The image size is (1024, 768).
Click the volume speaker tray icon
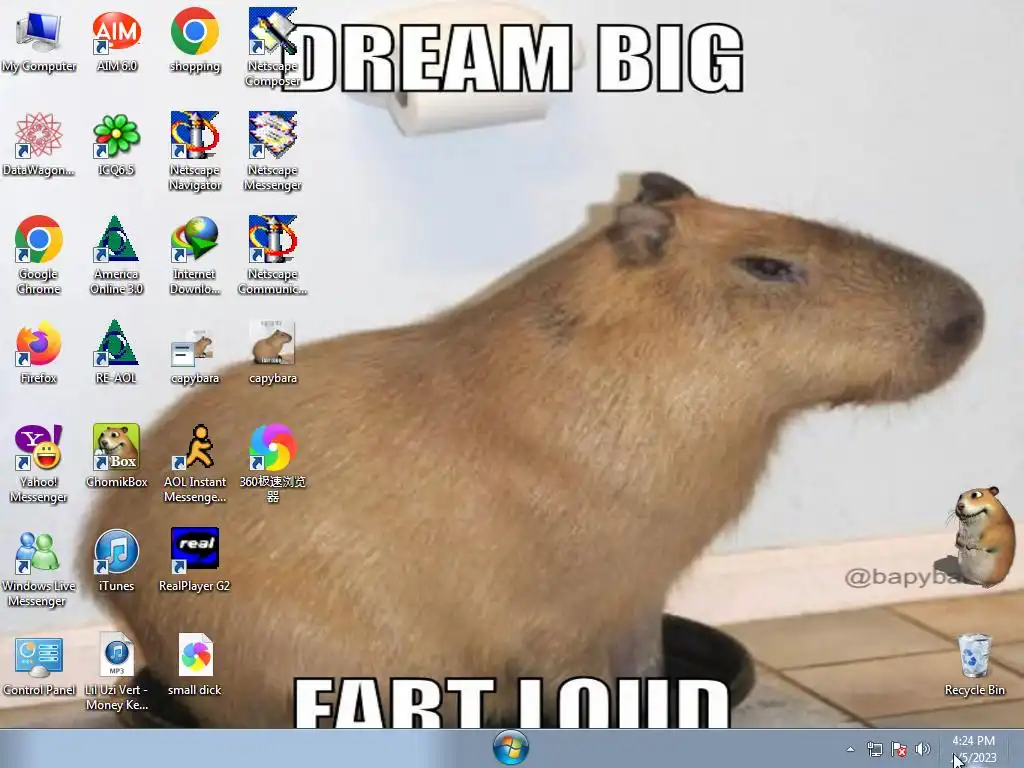[x=923, y=749]
